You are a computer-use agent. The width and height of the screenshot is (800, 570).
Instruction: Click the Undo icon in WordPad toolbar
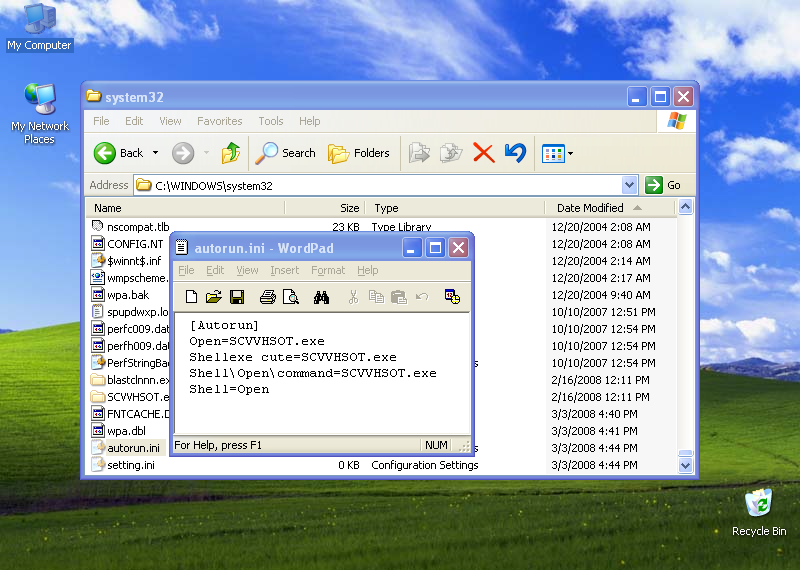[422, 296]
